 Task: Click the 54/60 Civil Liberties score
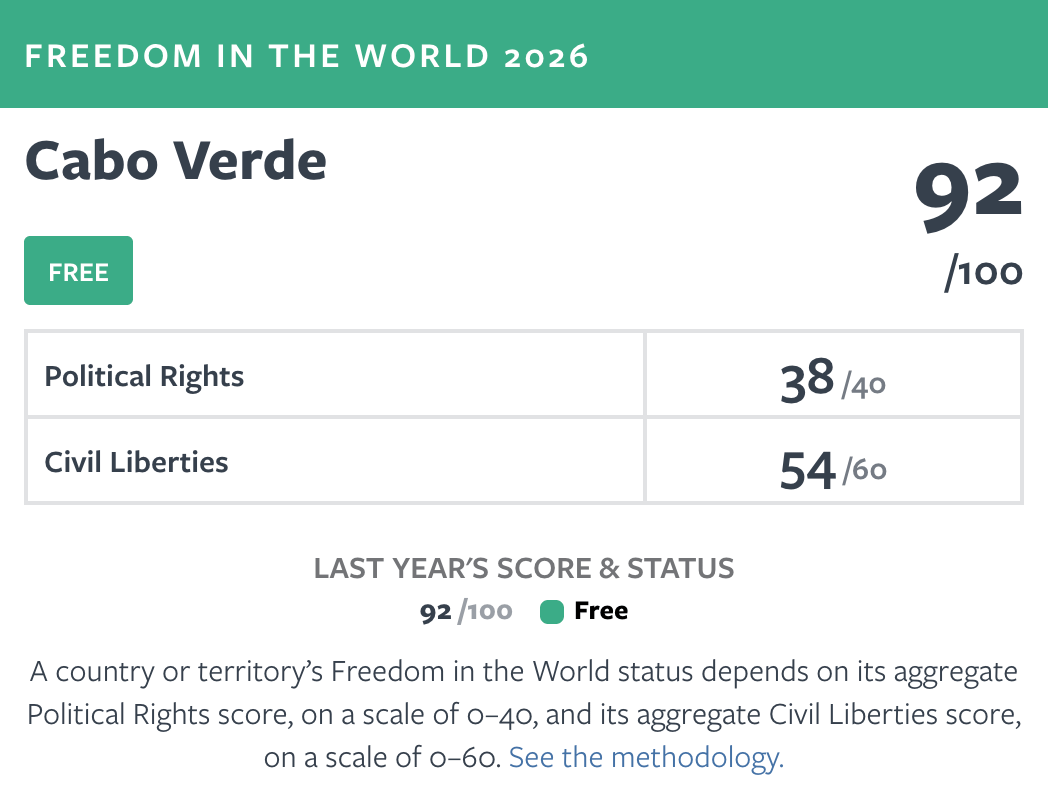pyautogui.click(x=833, y=470)
